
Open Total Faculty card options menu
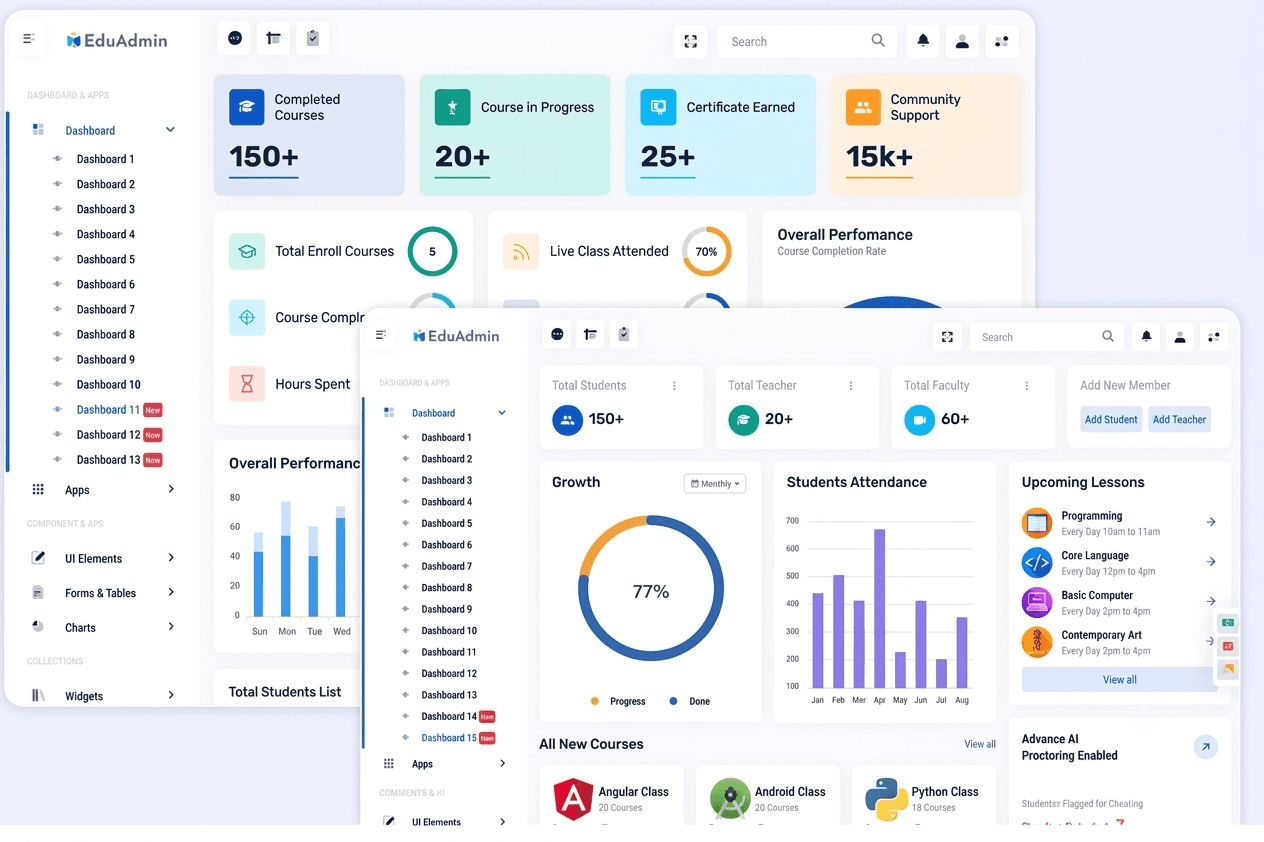click(1027, 386)
